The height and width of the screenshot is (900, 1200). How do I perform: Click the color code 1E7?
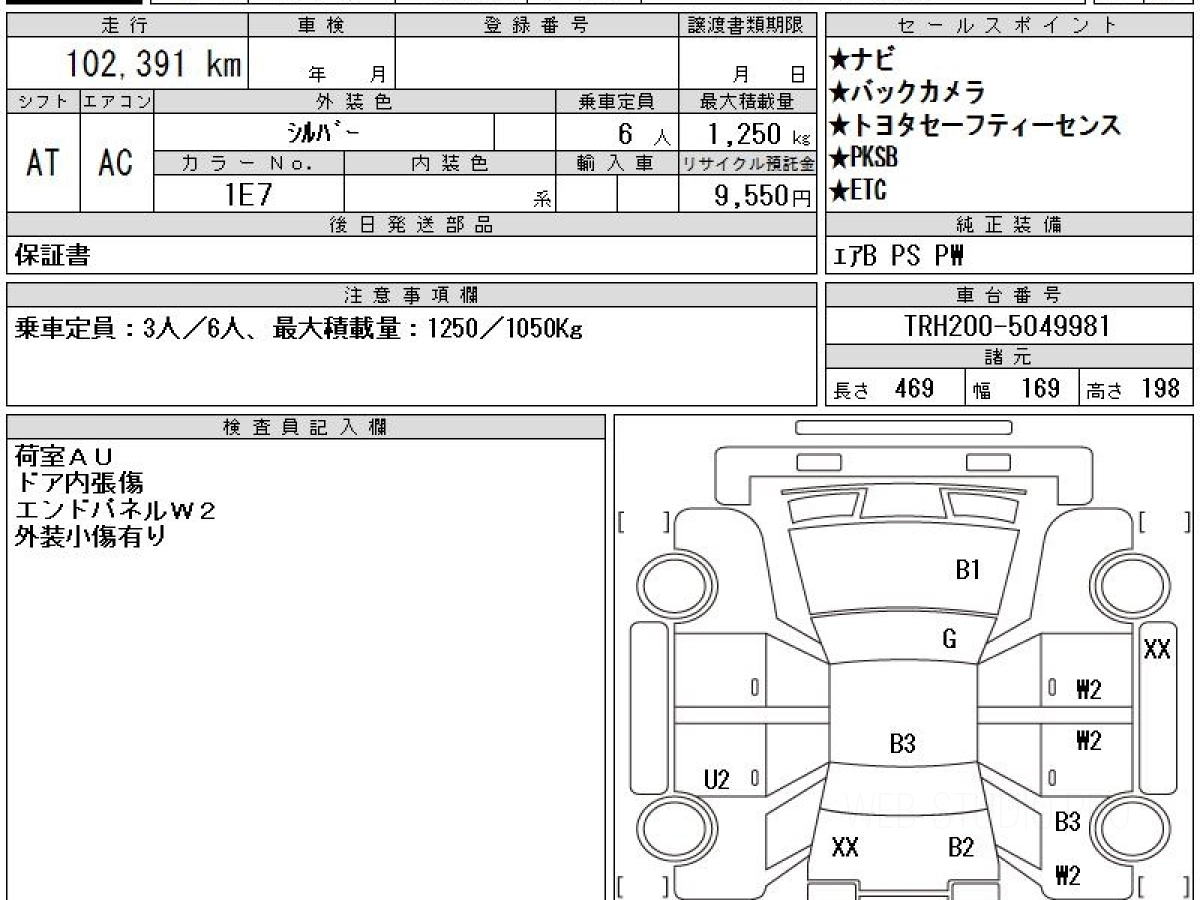(248, 195)
